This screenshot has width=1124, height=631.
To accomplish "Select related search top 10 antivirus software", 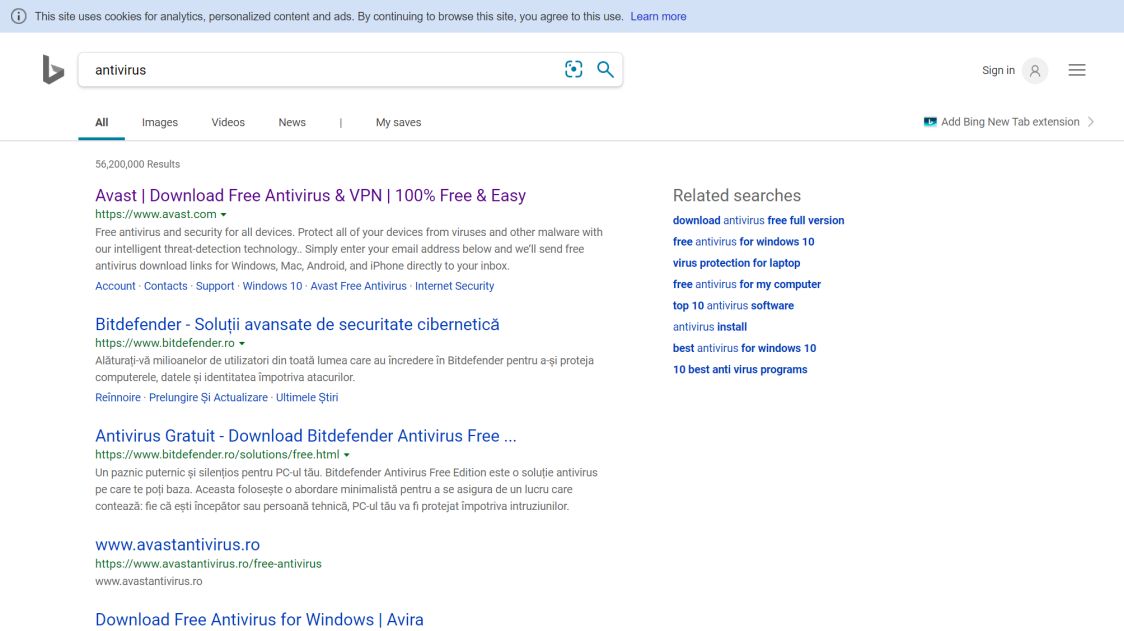I will pyautogui.click(x=733, y=305).
